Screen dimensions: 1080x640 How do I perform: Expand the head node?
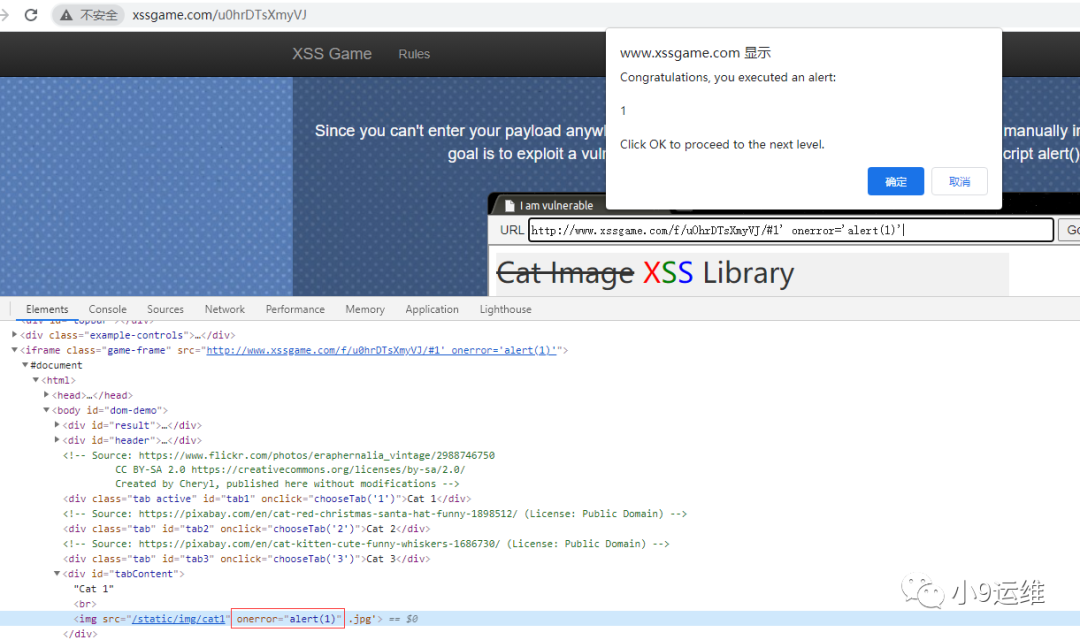pos(46,395)
